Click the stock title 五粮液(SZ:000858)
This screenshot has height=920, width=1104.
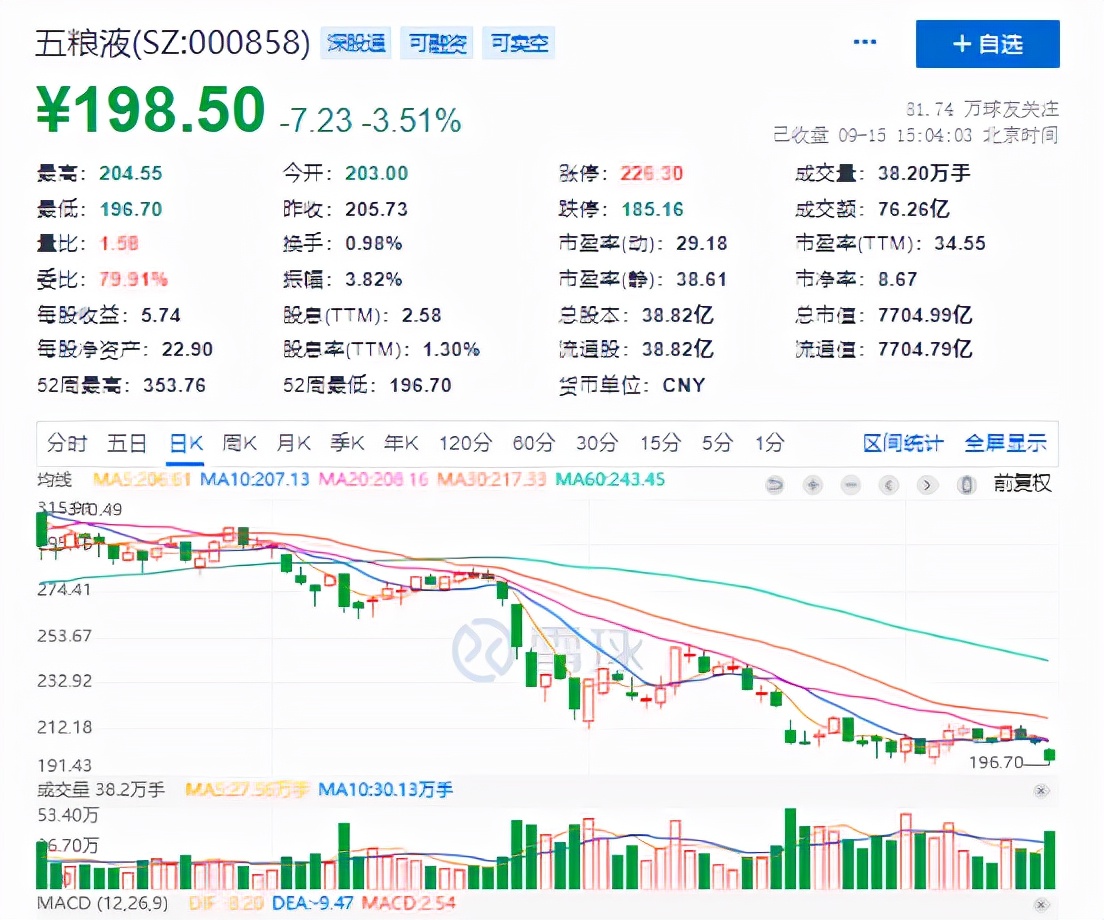pos(172,43)
